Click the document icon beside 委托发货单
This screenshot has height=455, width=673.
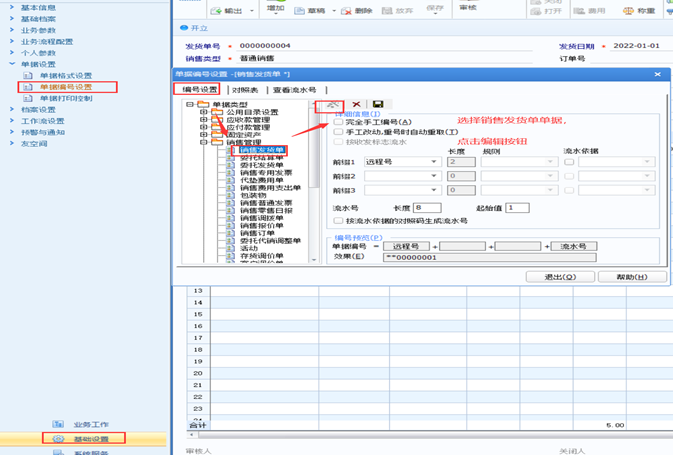pos(230,165)
